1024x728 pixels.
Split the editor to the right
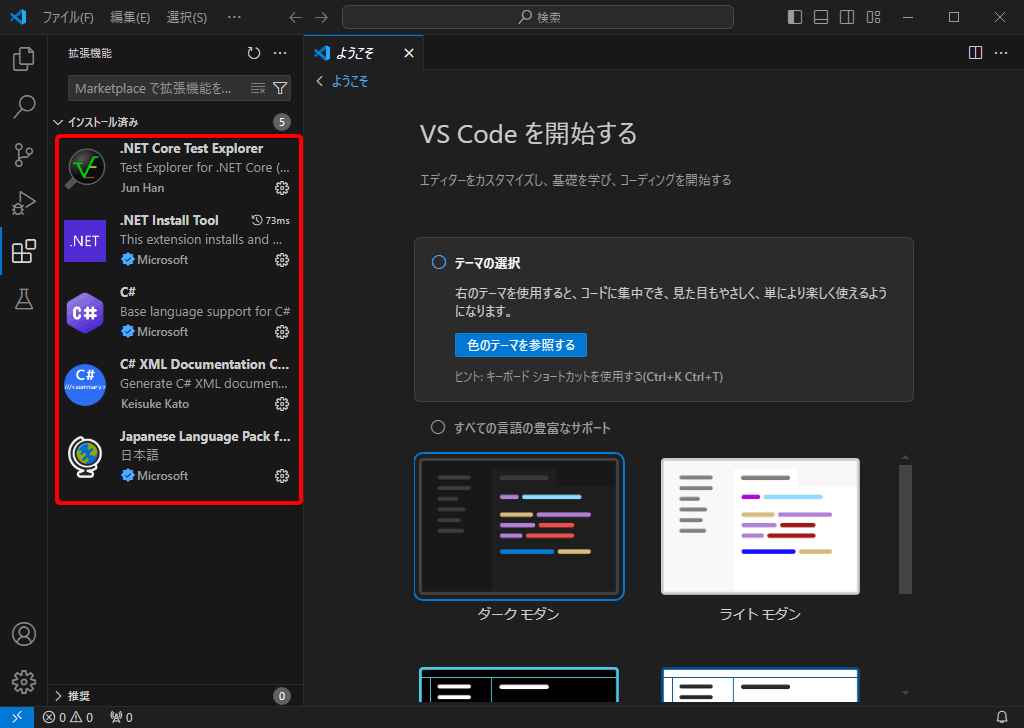[x=975, y=53]
